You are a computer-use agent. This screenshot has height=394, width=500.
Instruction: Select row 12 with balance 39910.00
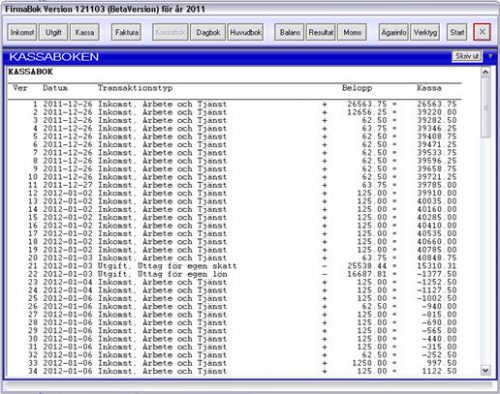[x=235, y=193]
